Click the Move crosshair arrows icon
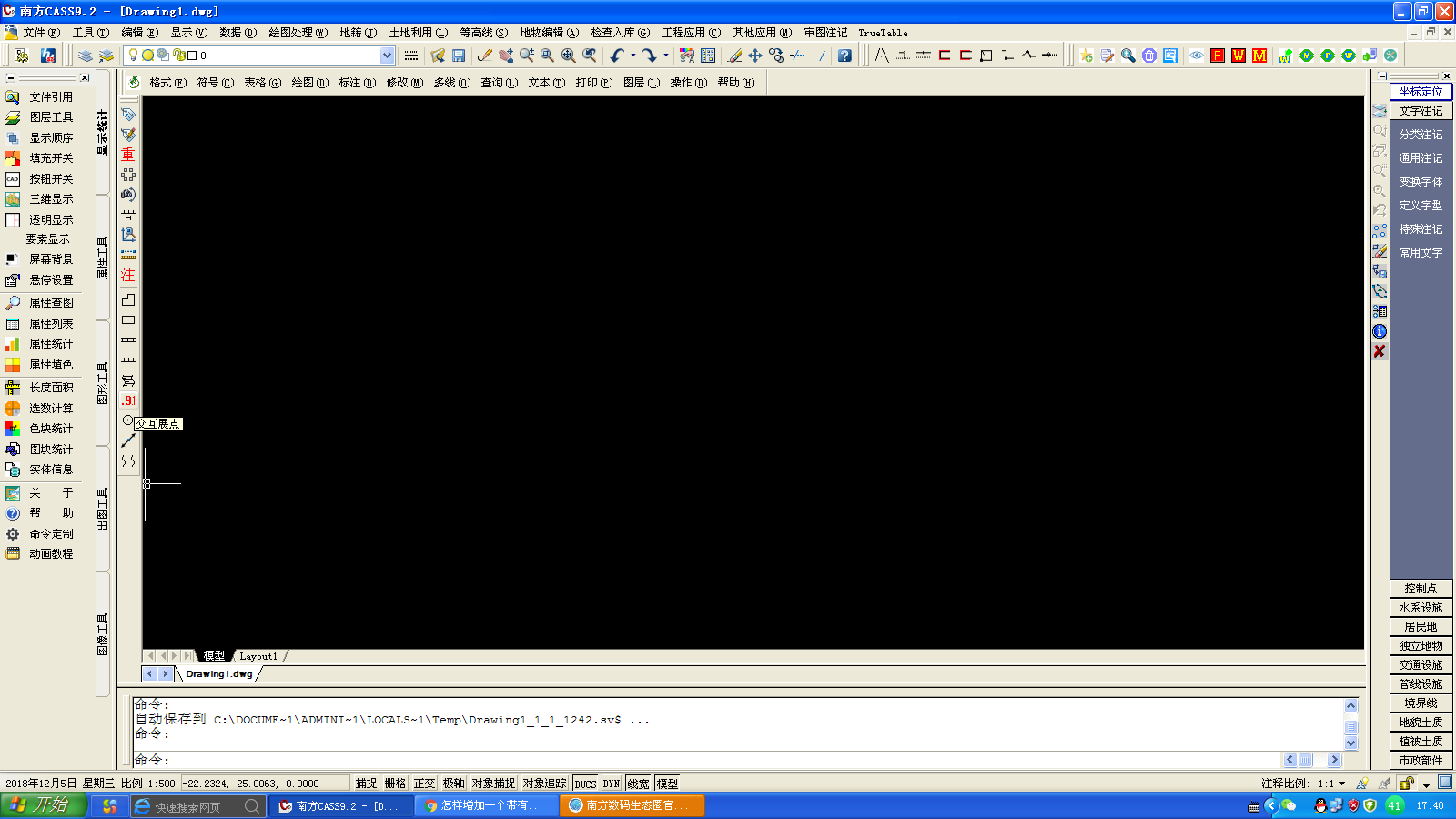This screenshot has height=819, width=1456. (755, 56)
